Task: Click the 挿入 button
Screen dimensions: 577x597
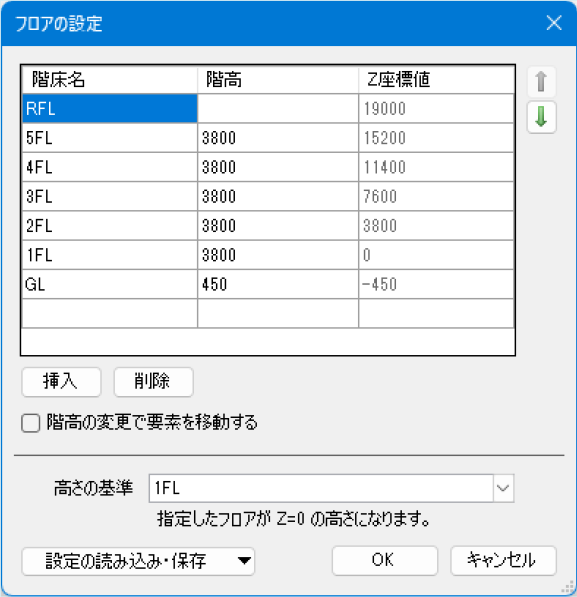Action: tap(61, 382)
